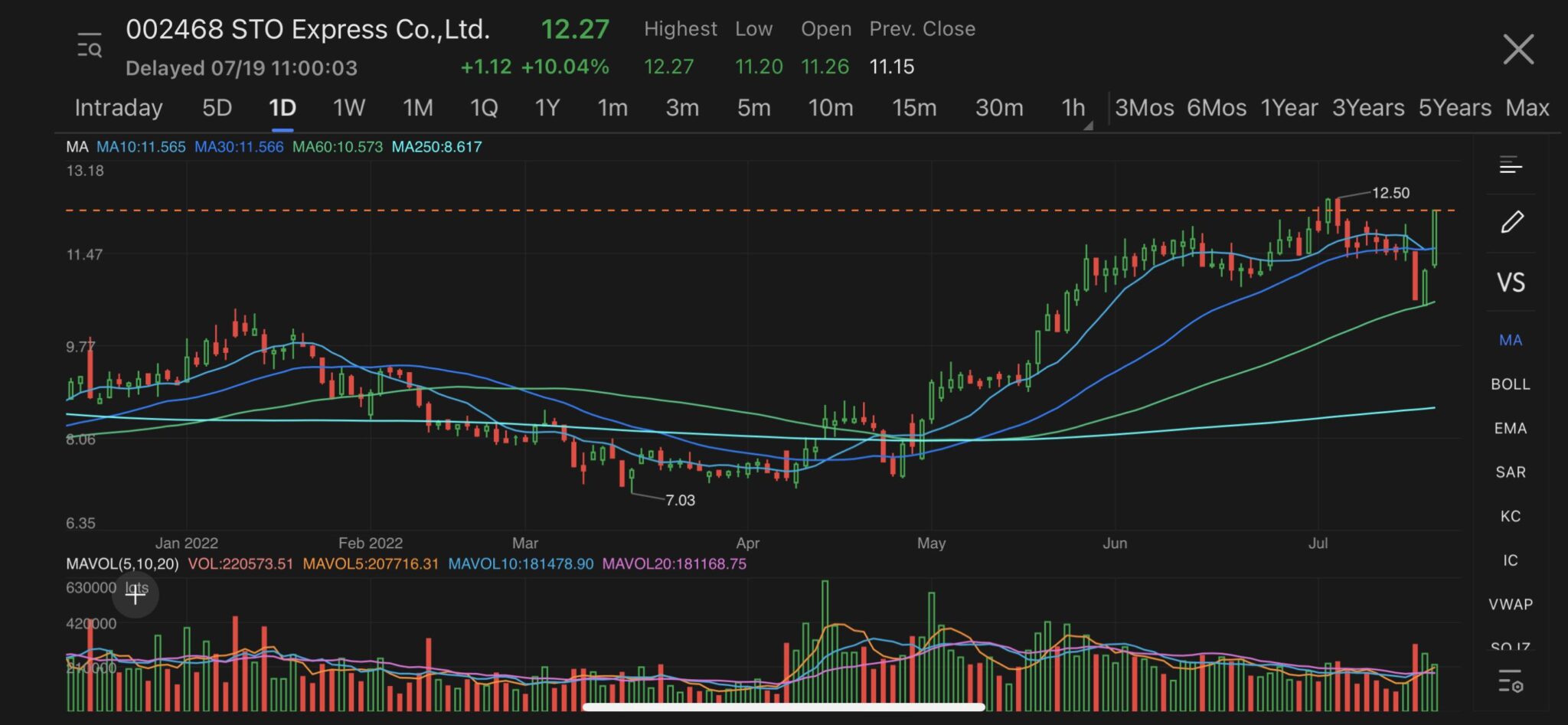
Task: Click the MAVOL(5,10,20) indicator label
Action: pyautogui.click(x=122, y=564)
